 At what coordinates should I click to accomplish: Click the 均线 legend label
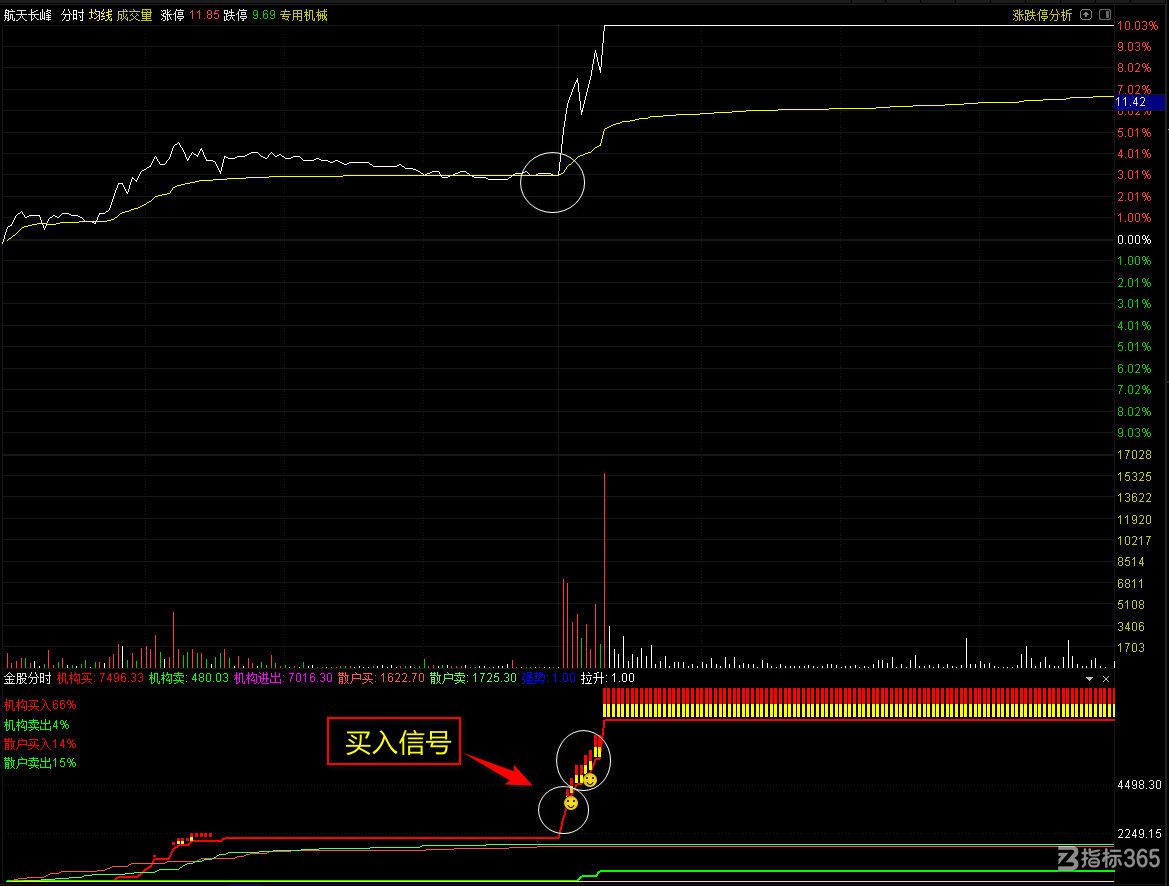pos(101,15)
